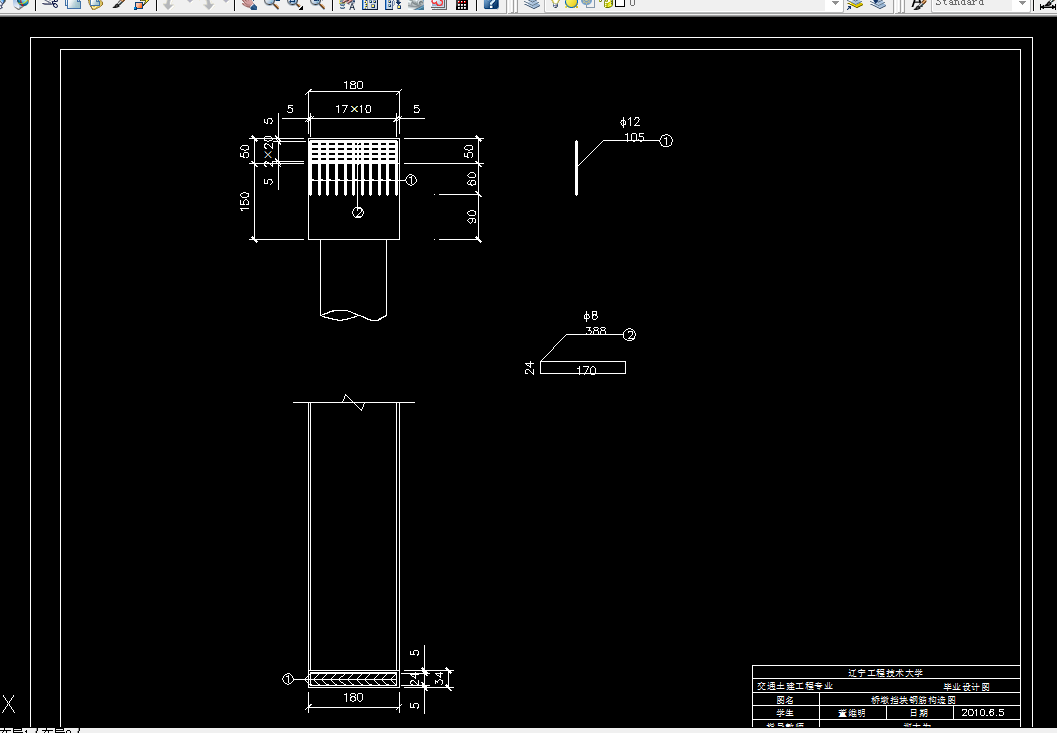1057x733 pixels.
Task: Toggle layer 0 on/off lightbulb
Action: (555, 3)
